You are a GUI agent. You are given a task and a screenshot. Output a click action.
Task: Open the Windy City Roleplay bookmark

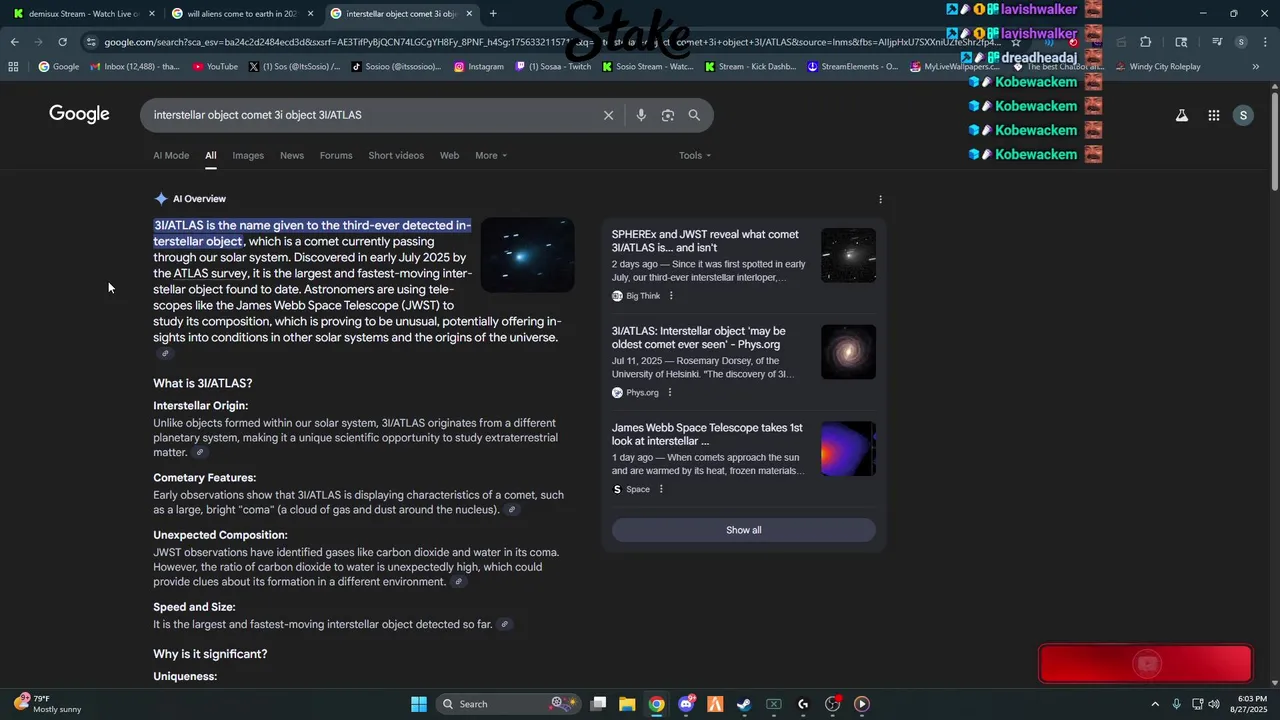(1157, 67)
